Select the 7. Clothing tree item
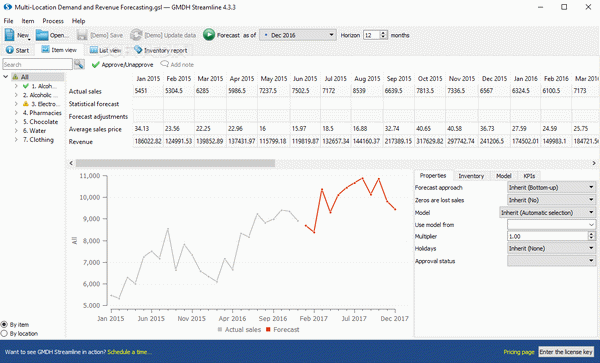 (38, 140)
